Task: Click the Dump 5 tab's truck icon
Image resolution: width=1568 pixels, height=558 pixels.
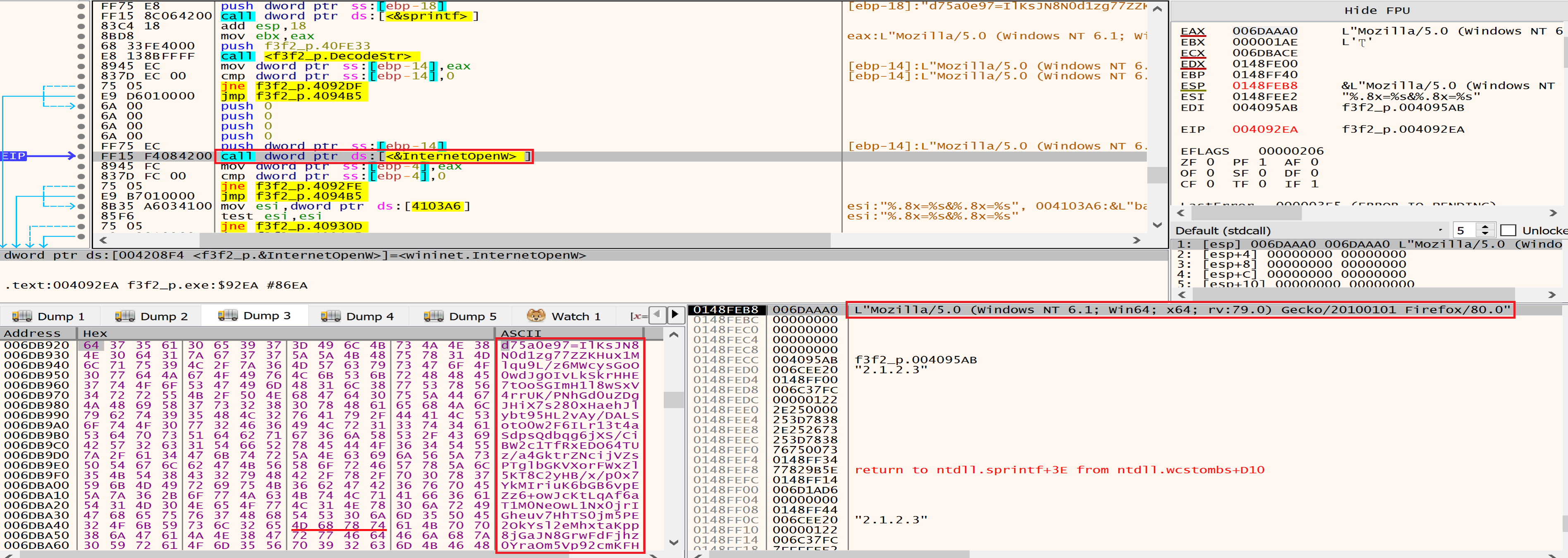Action: click(433, 315)
